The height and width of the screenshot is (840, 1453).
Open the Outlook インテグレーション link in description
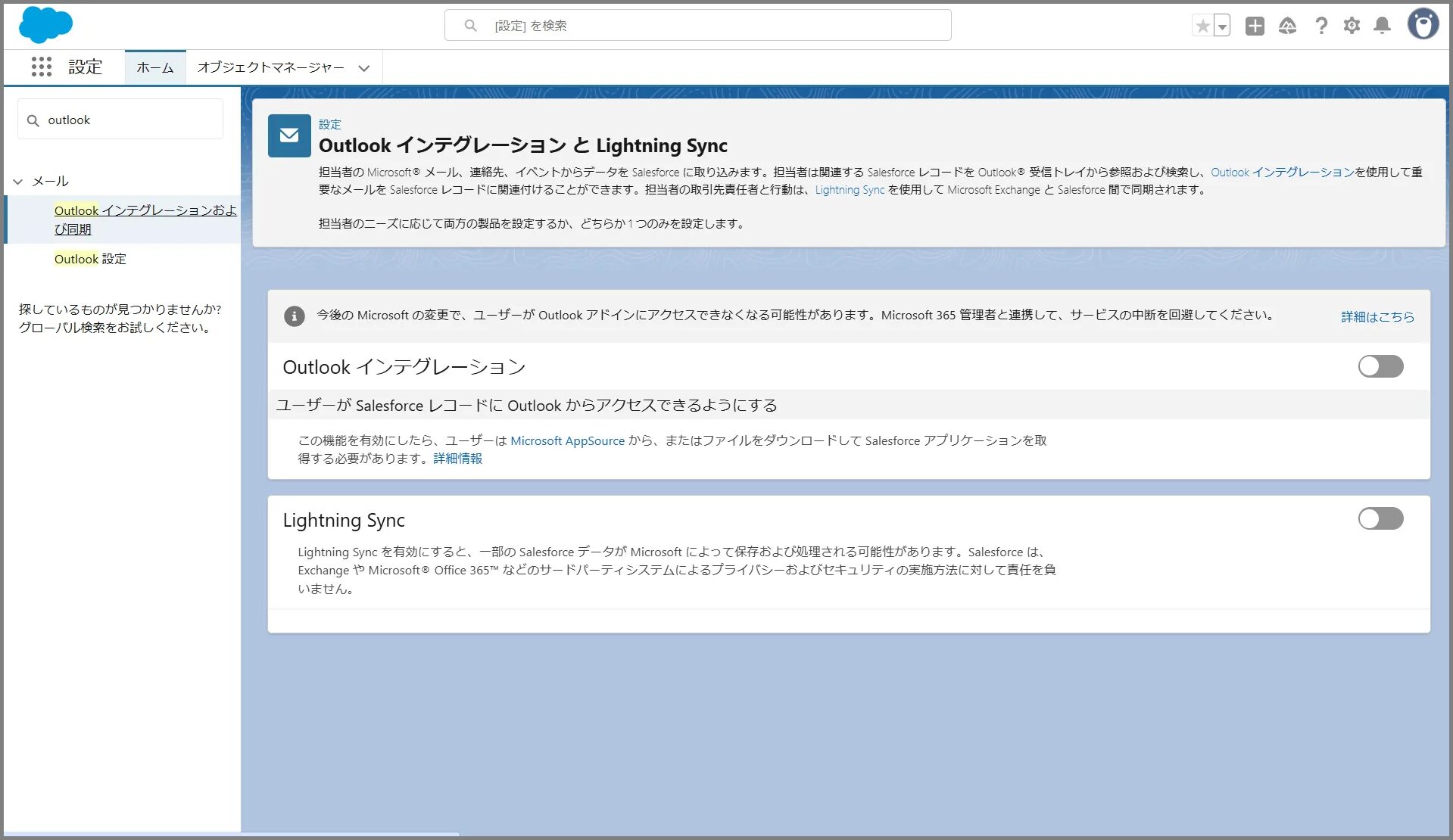tap(1282, 173)
